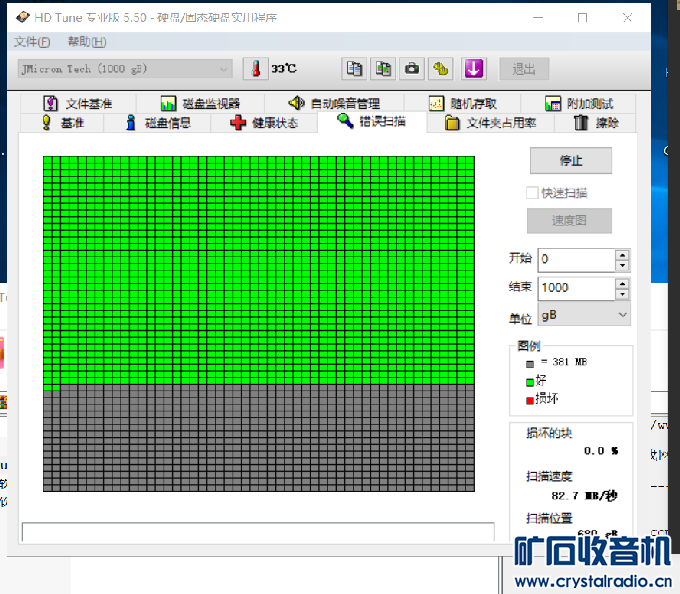680x594 pixels.
Task: Click the thermometer temperature icon
Action: pyautogui.click(x=255, y=69)
